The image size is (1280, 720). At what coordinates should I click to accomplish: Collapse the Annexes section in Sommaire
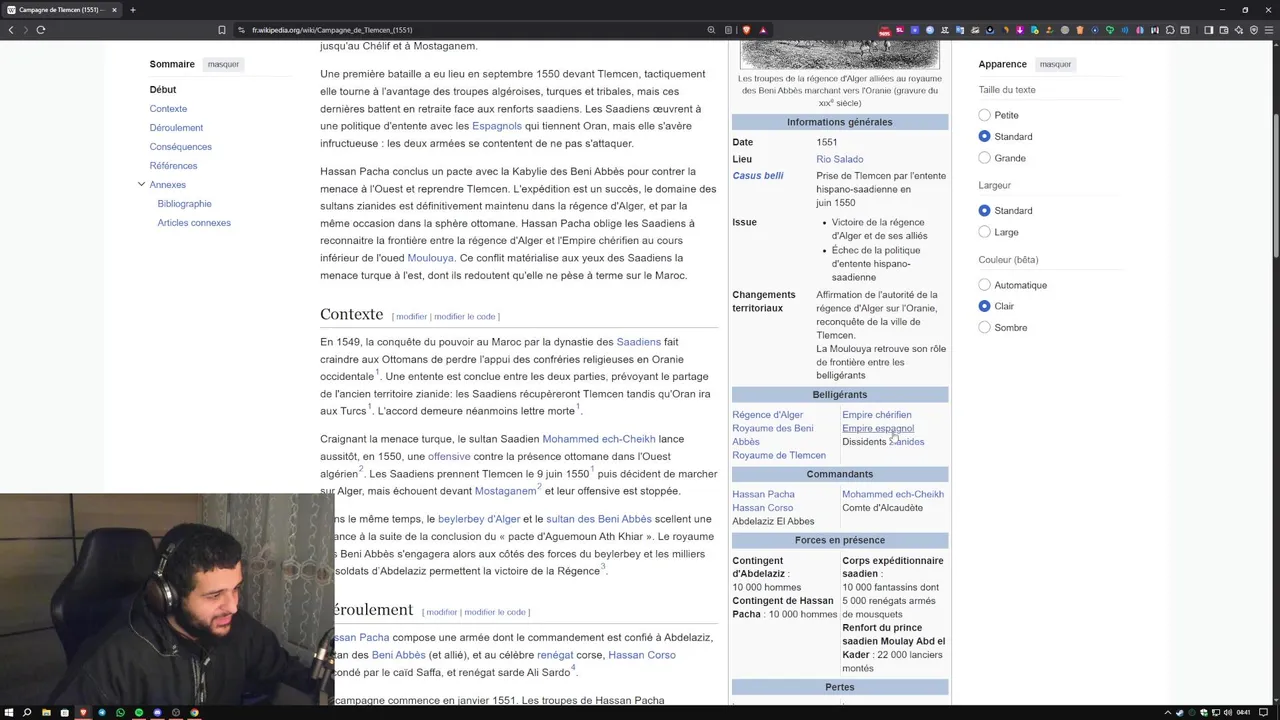click(141, 184)
